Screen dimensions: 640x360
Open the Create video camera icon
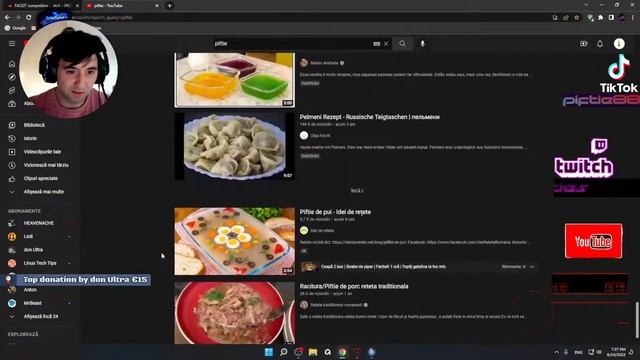pyautogui.click(x=584, y=44)
